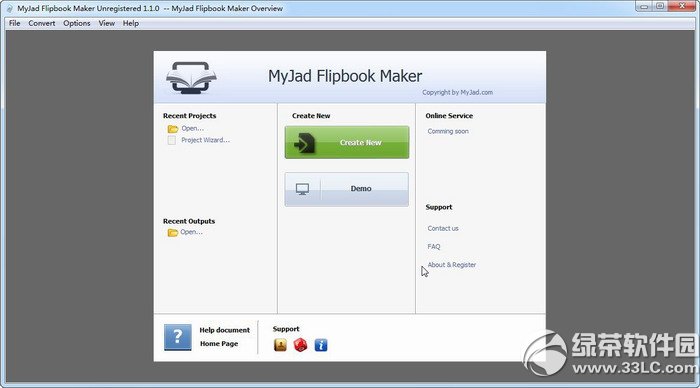Click the red cube support icon
The height and width of the screenshot is (388, 700).
[x=300, y=345]
